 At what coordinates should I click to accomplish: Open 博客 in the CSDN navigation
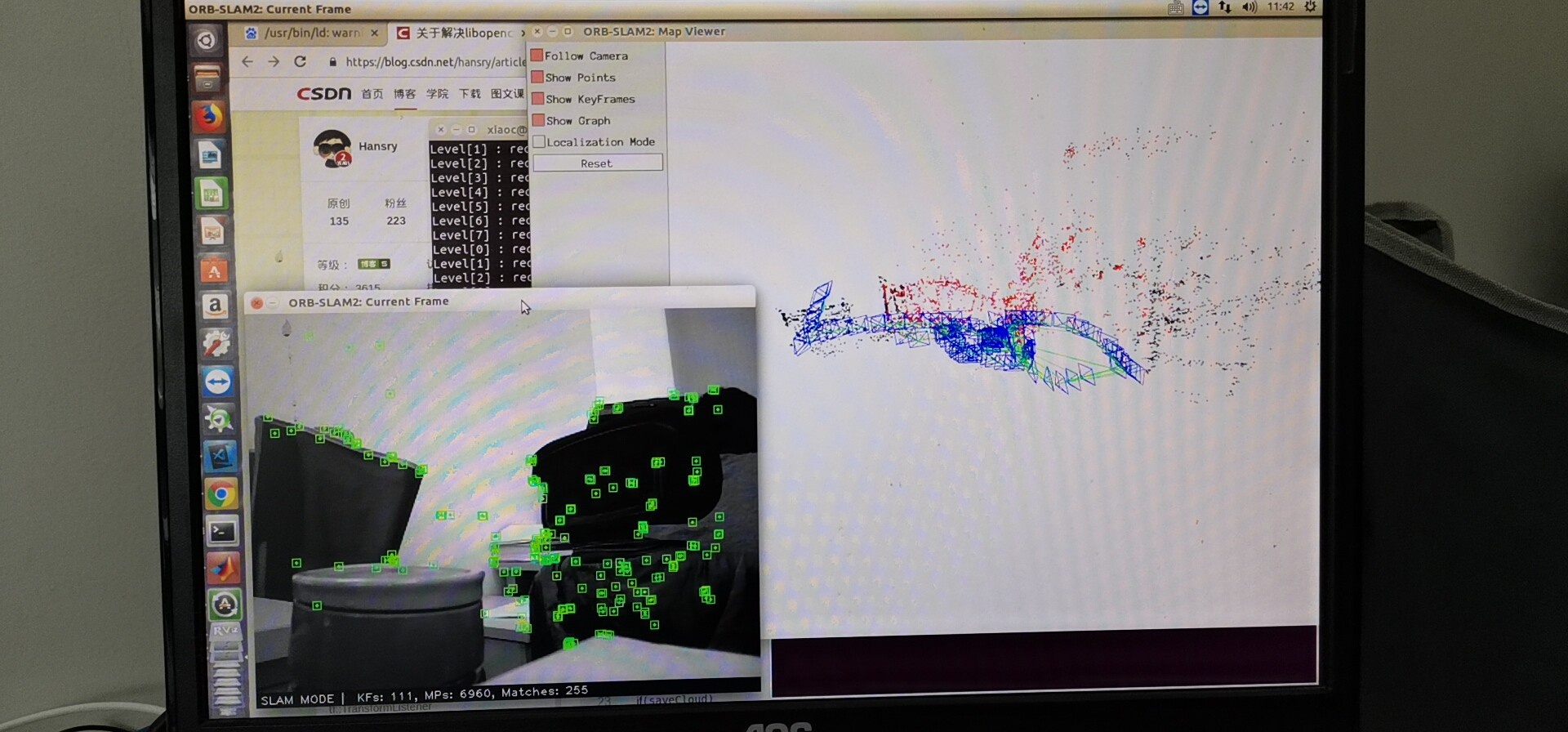404,94
